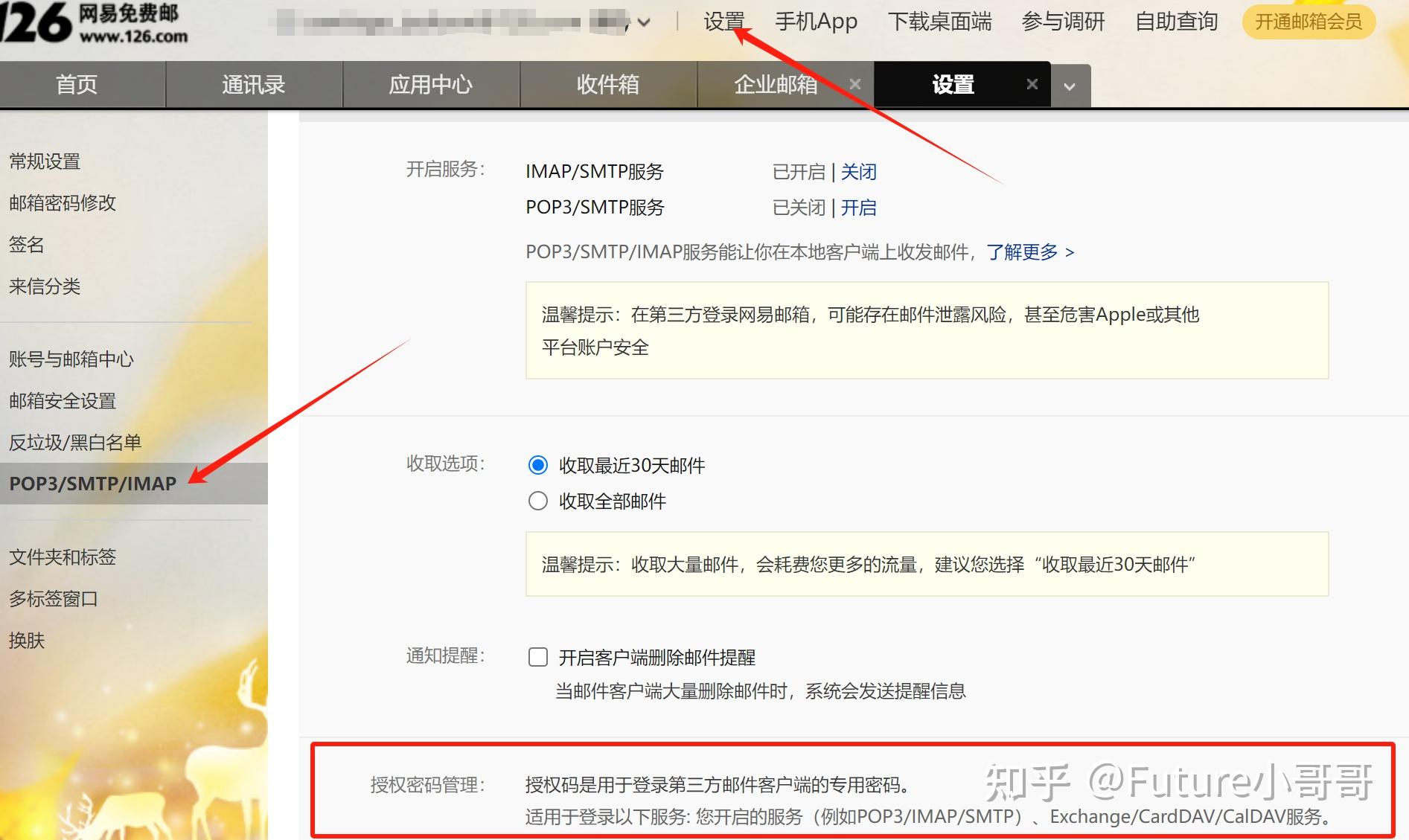Click 关闭 to disable IMAP/SMTP service

tap(858, 172)
